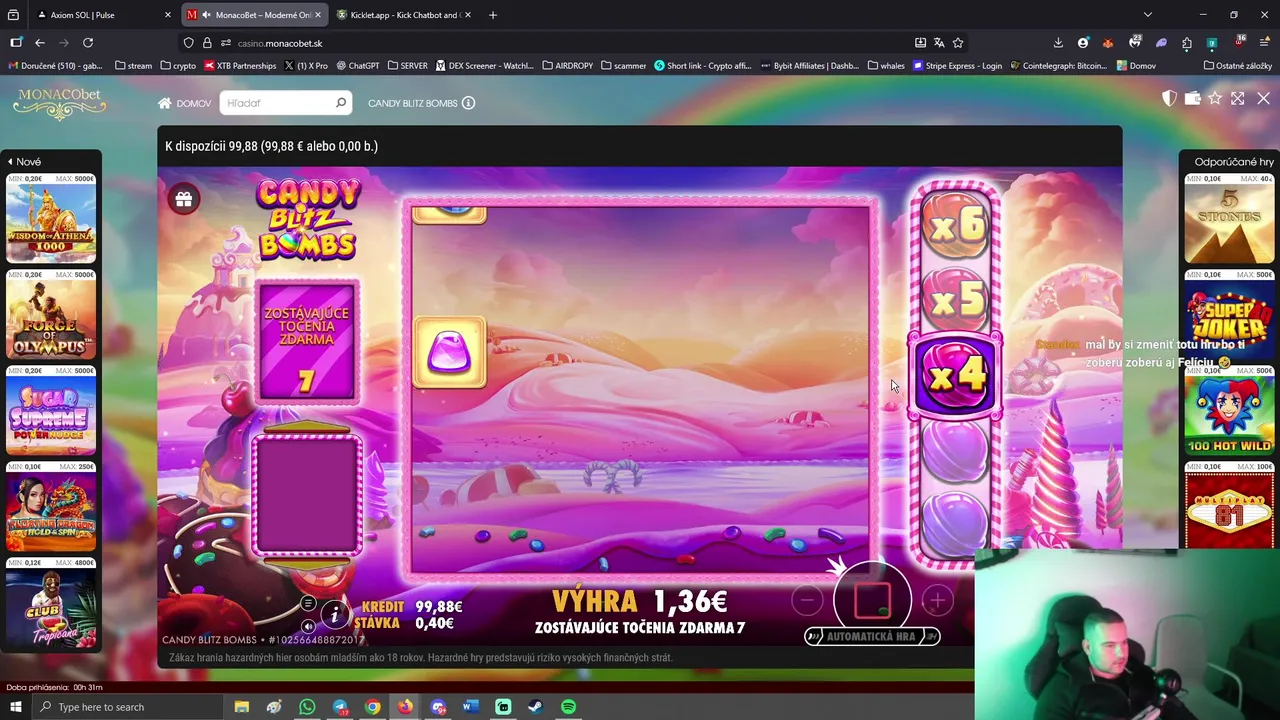Open the wallet deposit icon
The width and height of the screenshot is (1280, 720).
click(x=1192, y=98)
